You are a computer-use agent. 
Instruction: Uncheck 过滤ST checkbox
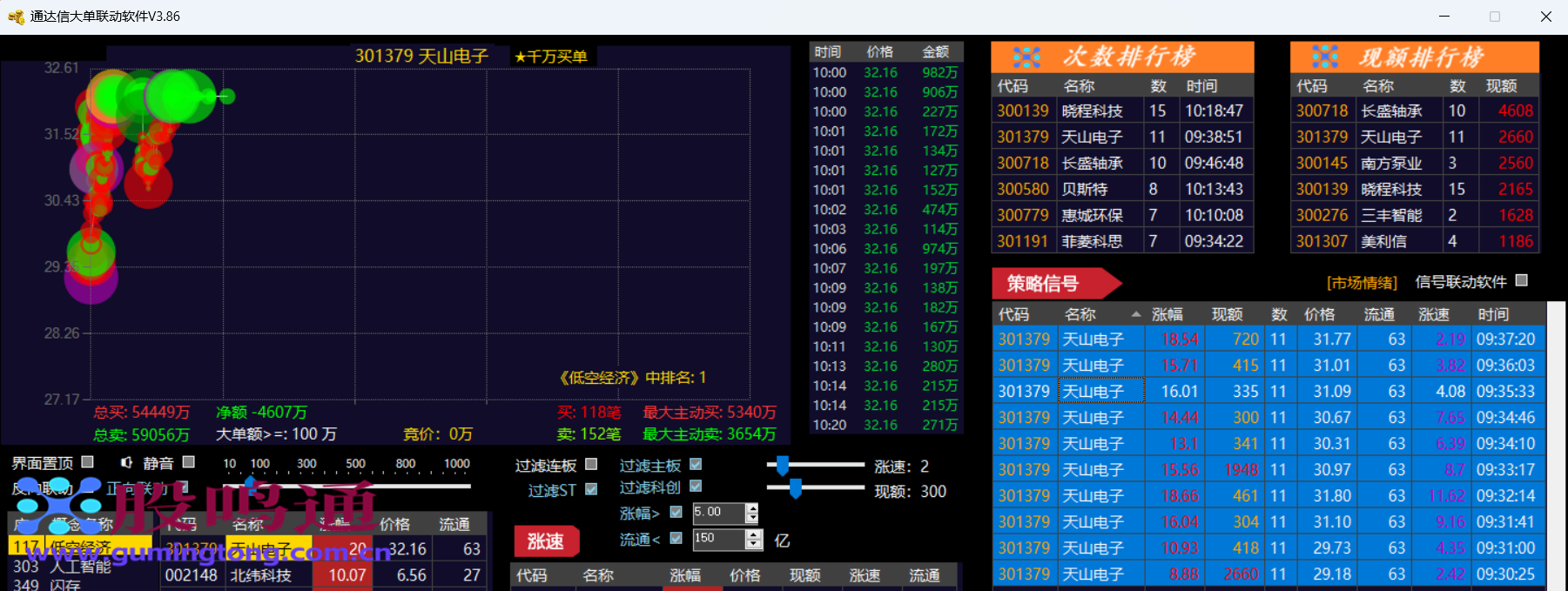pos(591,489)
